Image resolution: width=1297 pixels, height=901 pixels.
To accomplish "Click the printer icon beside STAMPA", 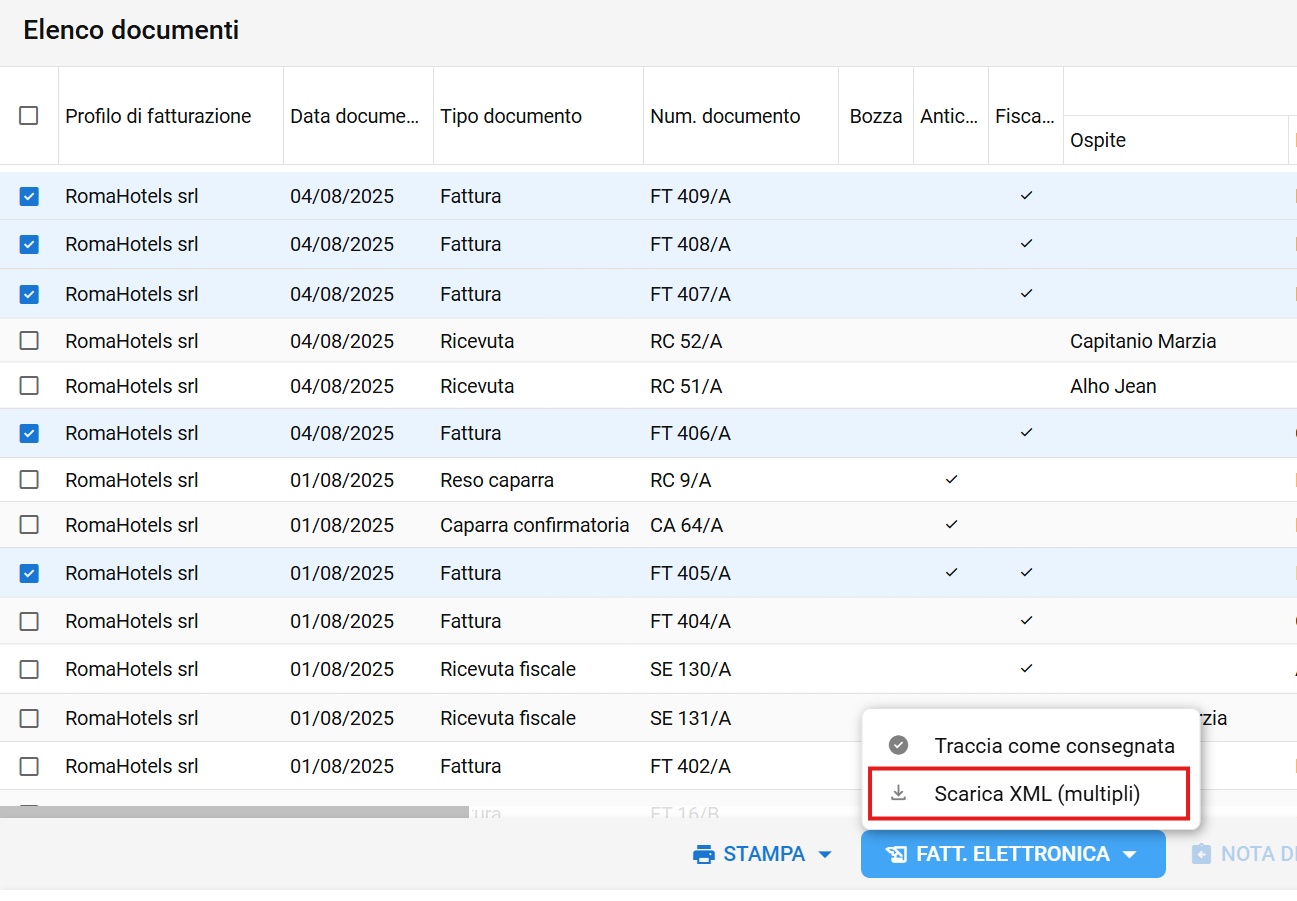I will pos(704,854).
